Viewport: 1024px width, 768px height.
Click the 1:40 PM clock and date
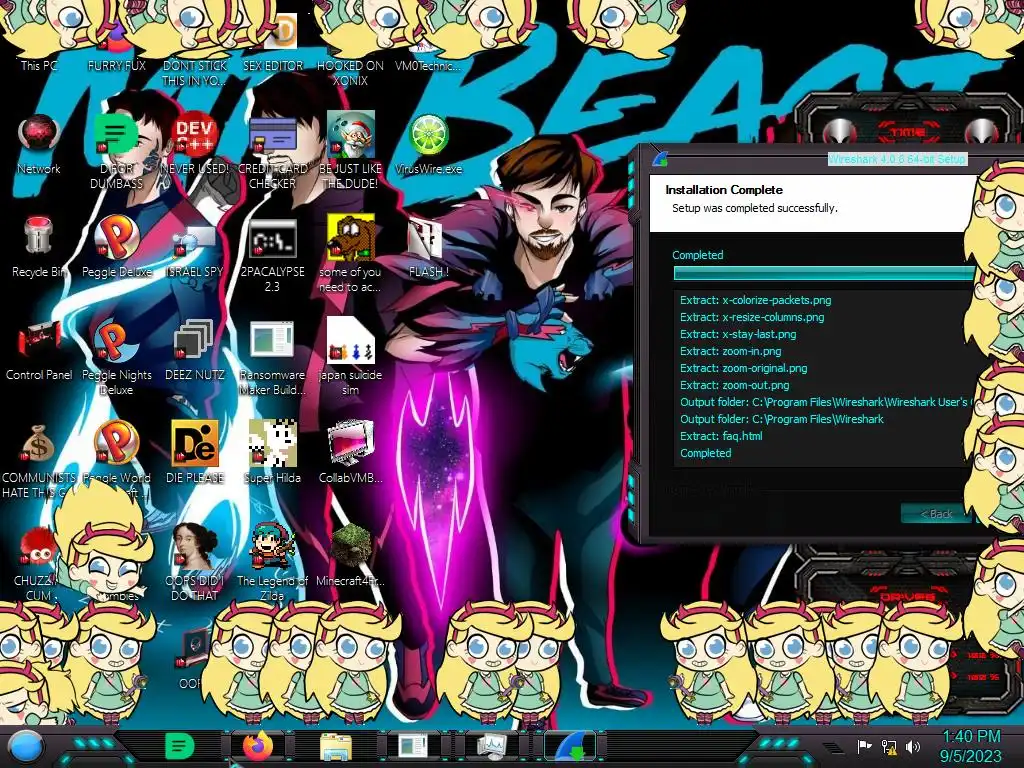(970, 746)
